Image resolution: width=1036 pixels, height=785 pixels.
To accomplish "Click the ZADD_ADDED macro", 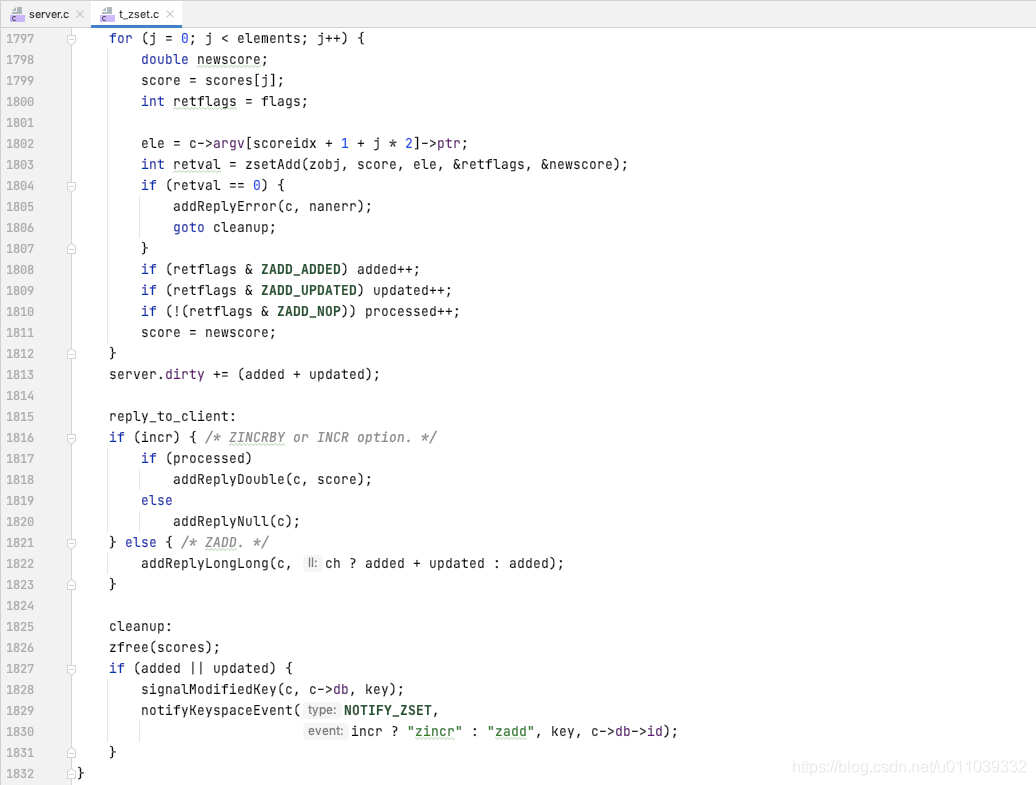I will pos(301,270).
